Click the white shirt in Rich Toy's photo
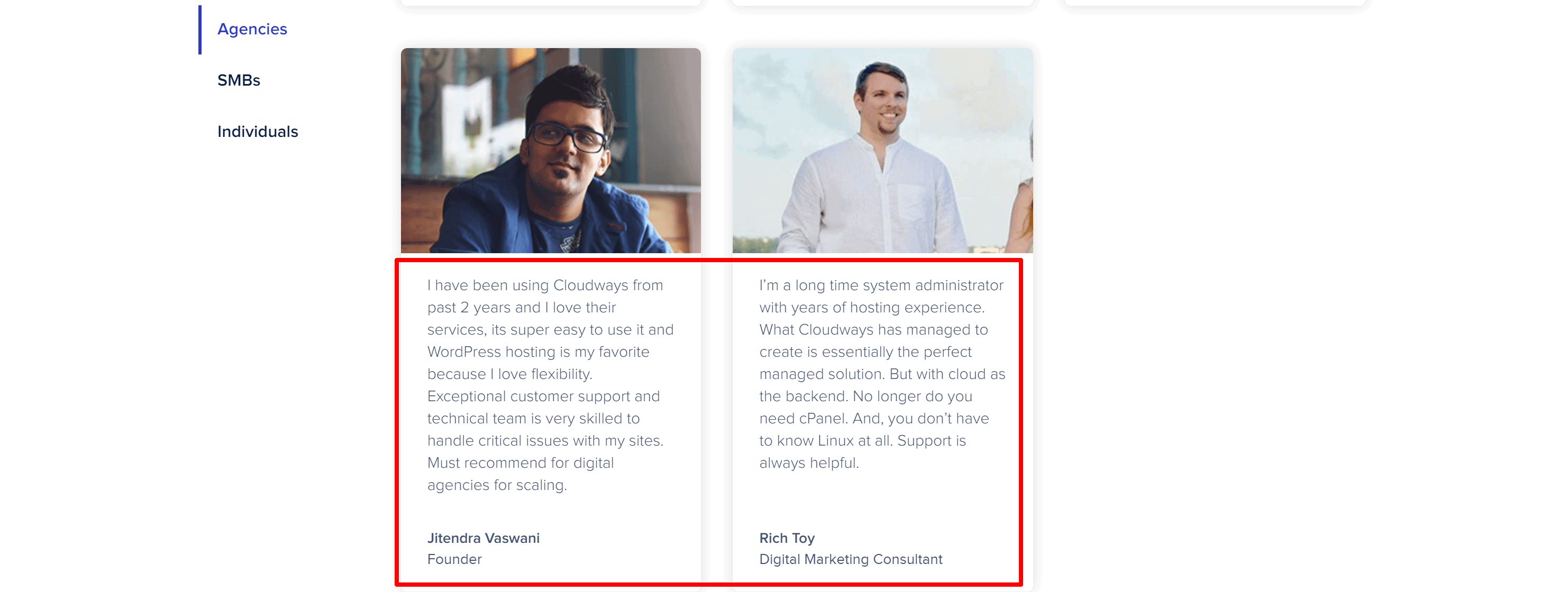1568x592 pixels. coord(877,195)
